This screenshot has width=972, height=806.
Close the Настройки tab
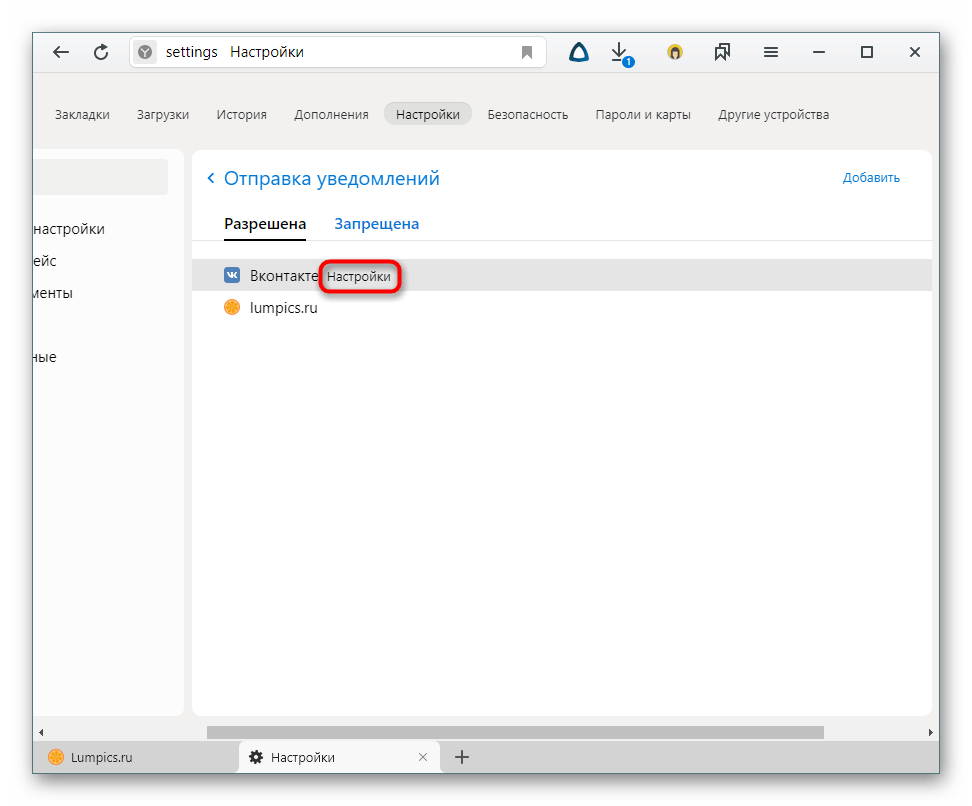[x=423, y=757]
